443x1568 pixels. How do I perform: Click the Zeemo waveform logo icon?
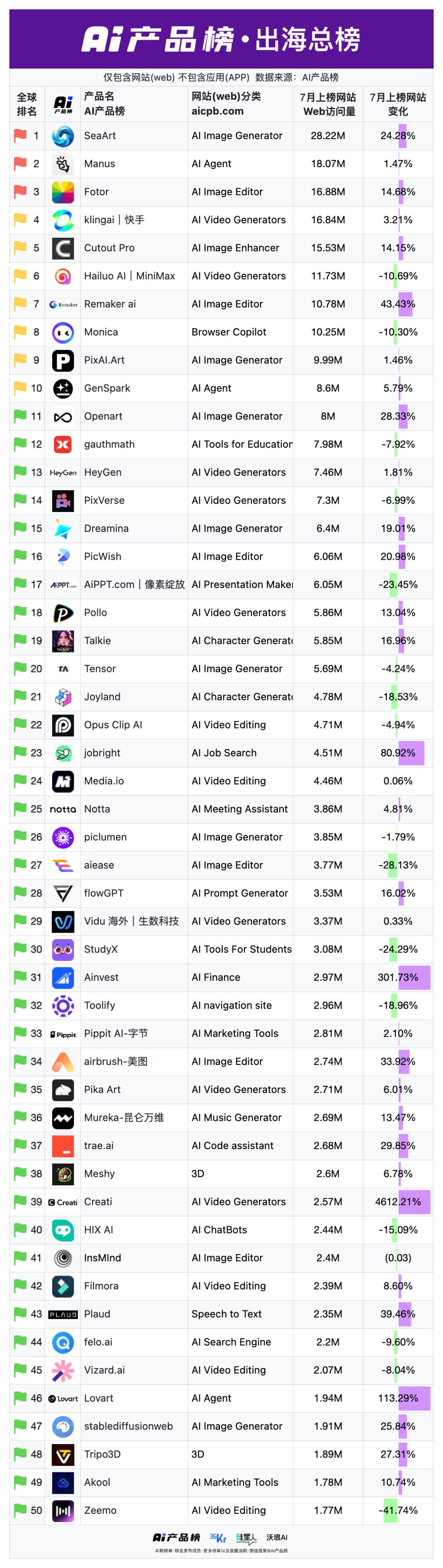63,1510
